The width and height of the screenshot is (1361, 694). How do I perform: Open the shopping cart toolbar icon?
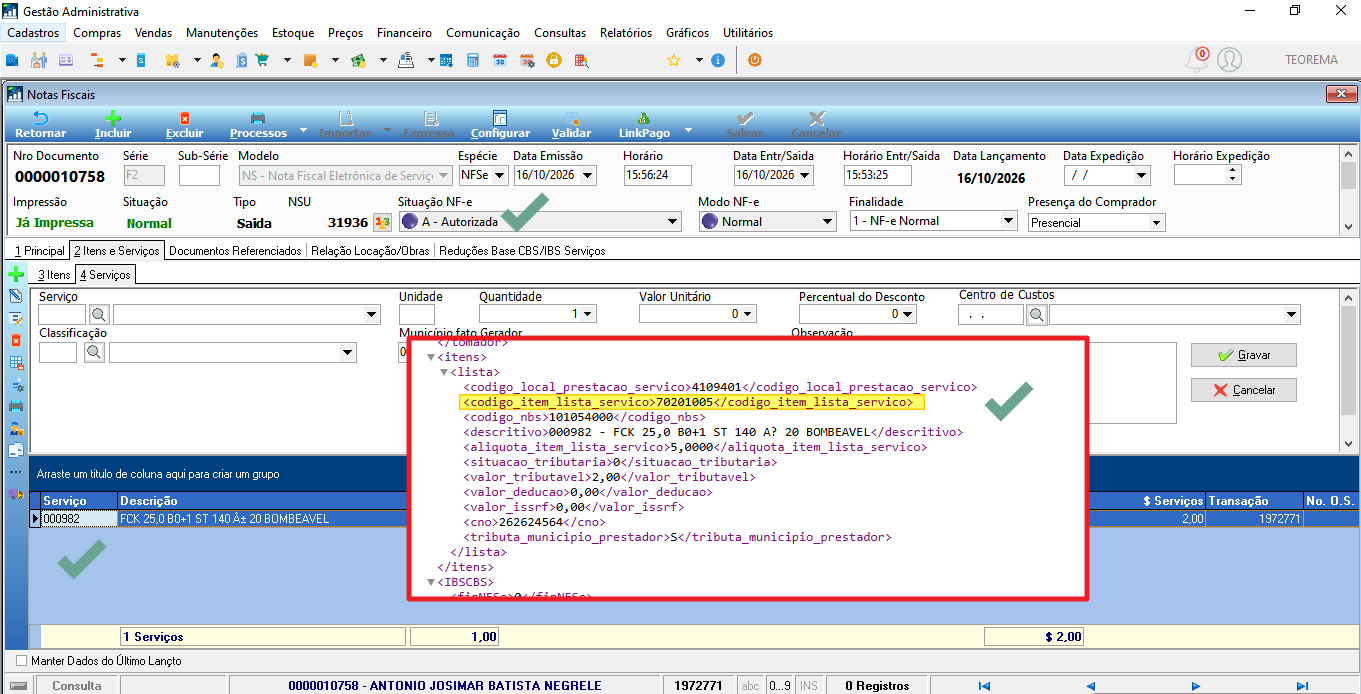[x=261, y=60]
